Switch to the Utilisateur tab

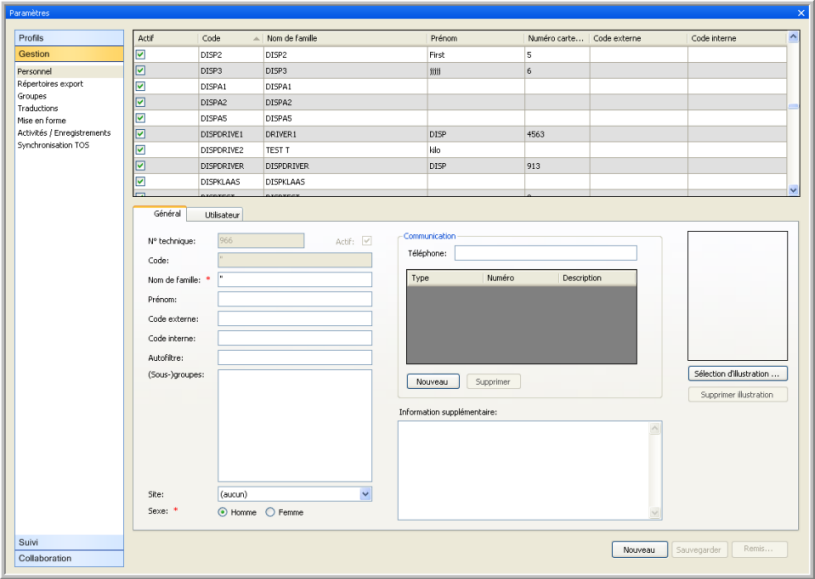[x=221, y=214]
